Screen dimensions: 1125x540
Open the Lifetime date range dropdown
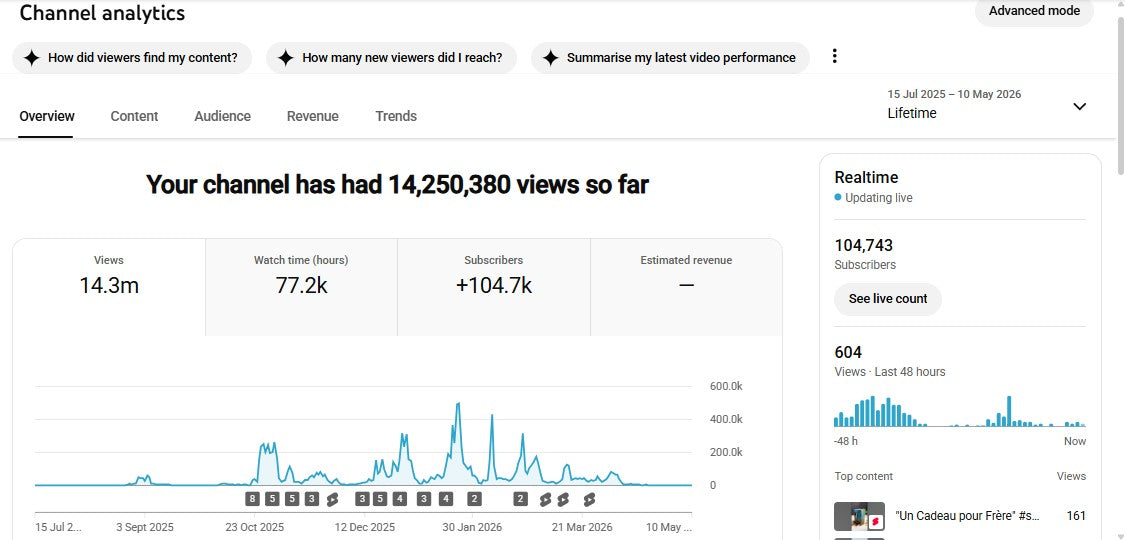[988, 105]
